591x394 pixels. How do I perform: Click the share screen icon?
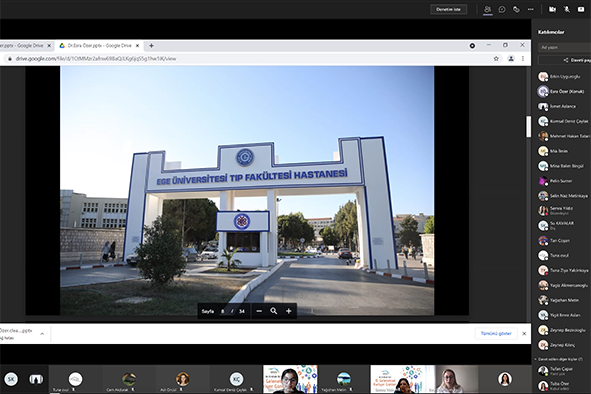(581, 9)
